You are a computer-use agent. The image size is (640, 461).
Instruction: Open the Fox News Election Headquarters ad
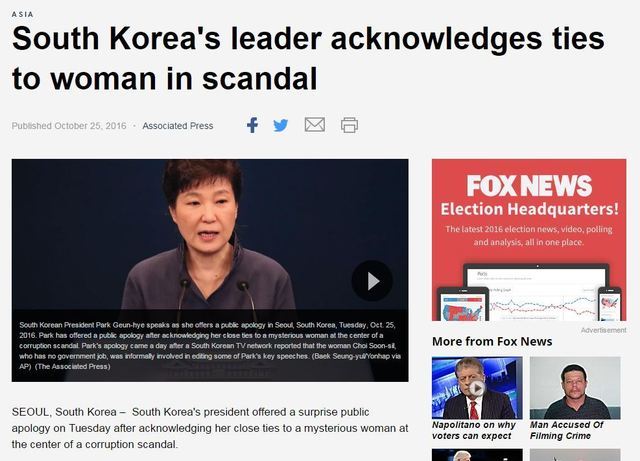(529, 240)
